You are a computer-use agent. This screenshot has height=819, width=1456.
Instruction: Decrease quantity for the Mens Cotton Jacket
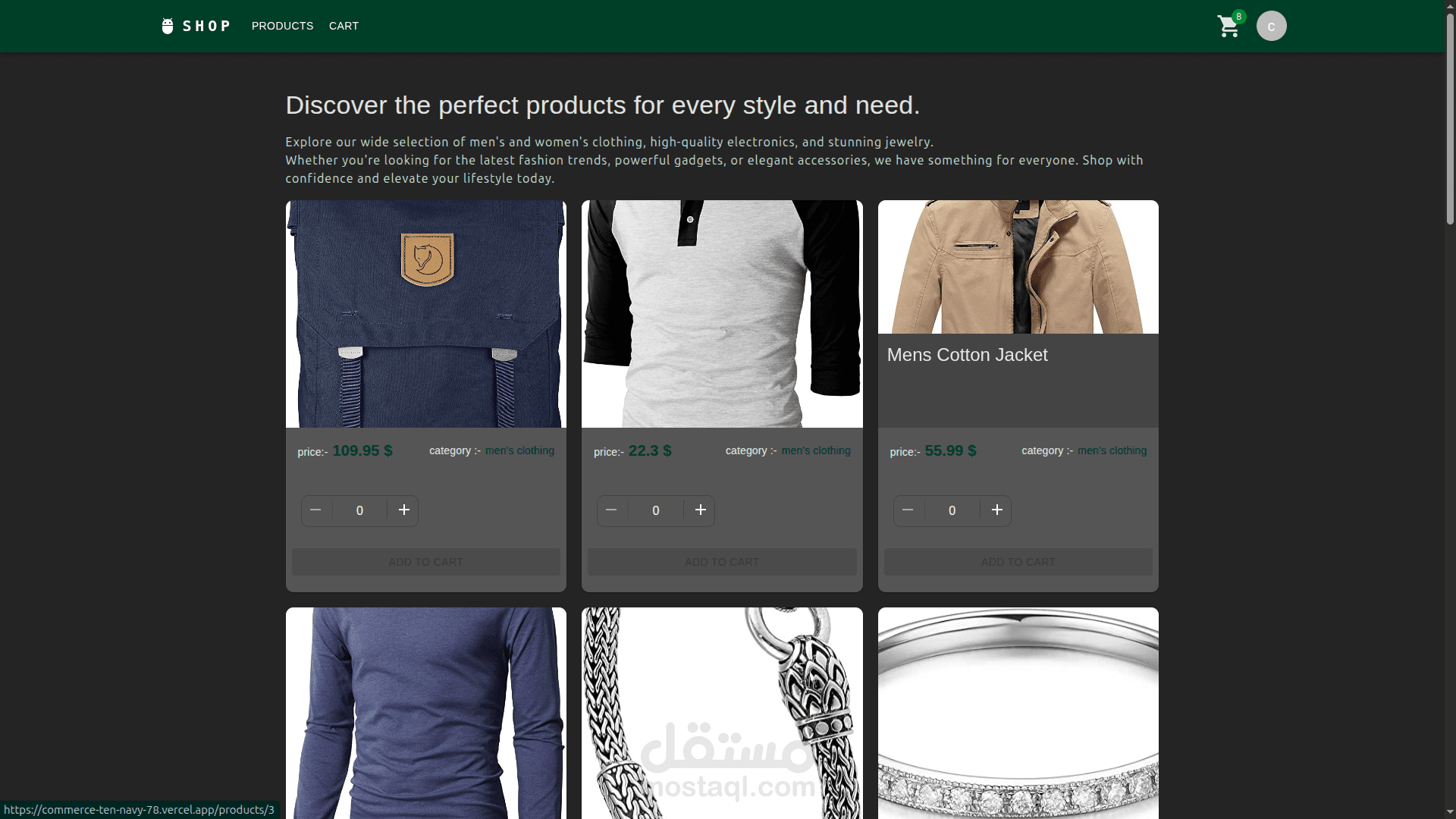[908, 510]
